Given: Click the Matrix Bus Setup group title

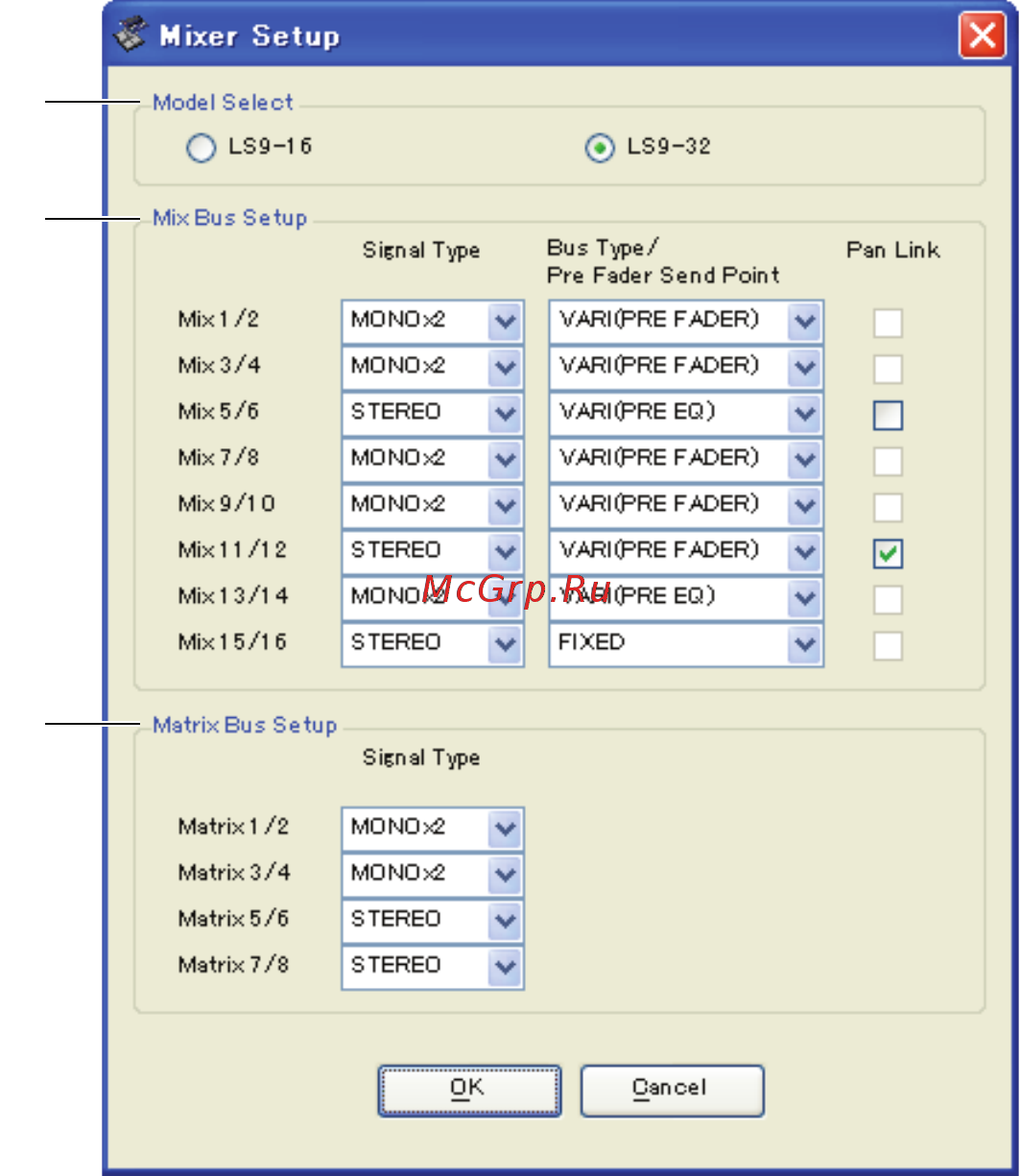Looking at the screenshot, I should click(x=245, y=725).
